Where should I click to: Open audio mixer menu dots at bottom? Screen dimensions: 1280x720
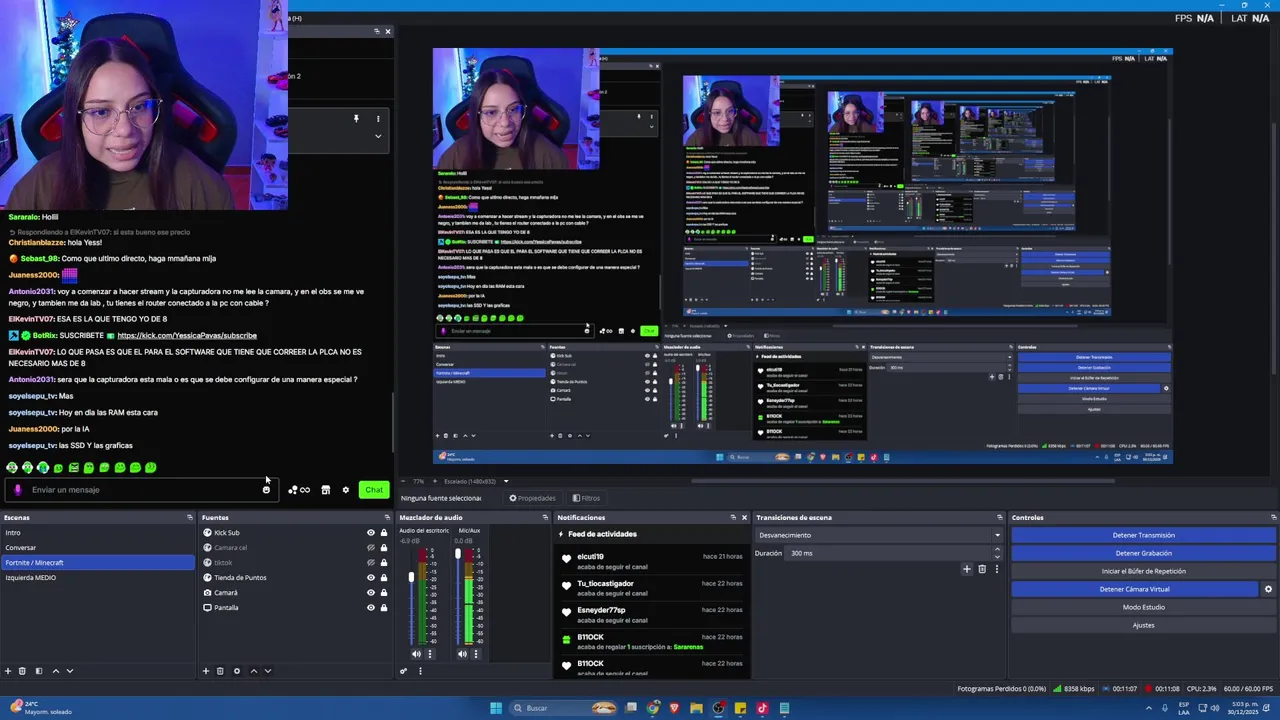click(x=420, y=671)
